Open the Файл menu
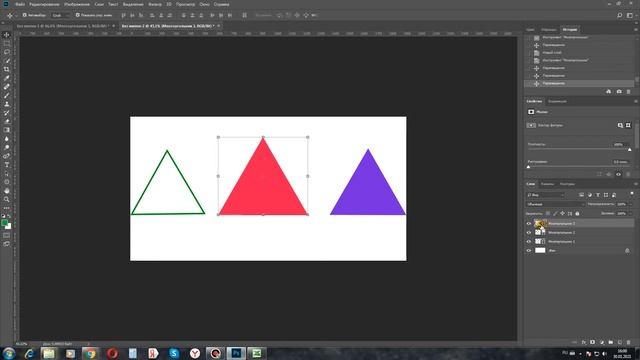Image resolution: width=640 pixels, height=360 pixels. 20,4
